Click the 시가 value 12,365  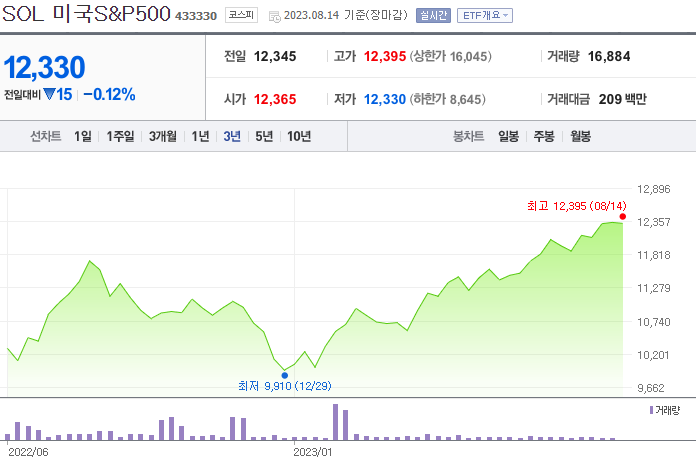[x=275, y=99]
